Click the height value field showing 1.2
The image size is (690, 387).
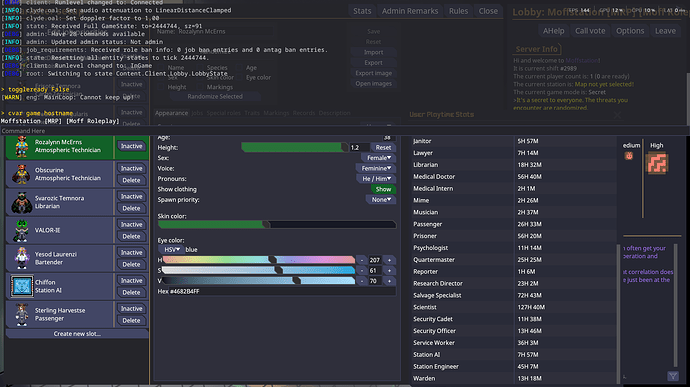pos(359,147)
